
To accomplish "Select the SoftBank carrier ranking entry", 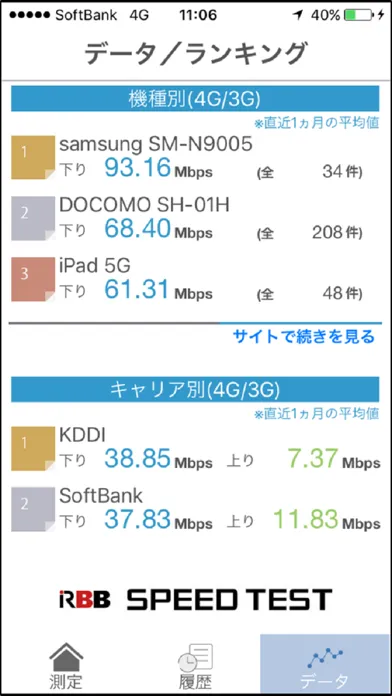I will 195,509.
